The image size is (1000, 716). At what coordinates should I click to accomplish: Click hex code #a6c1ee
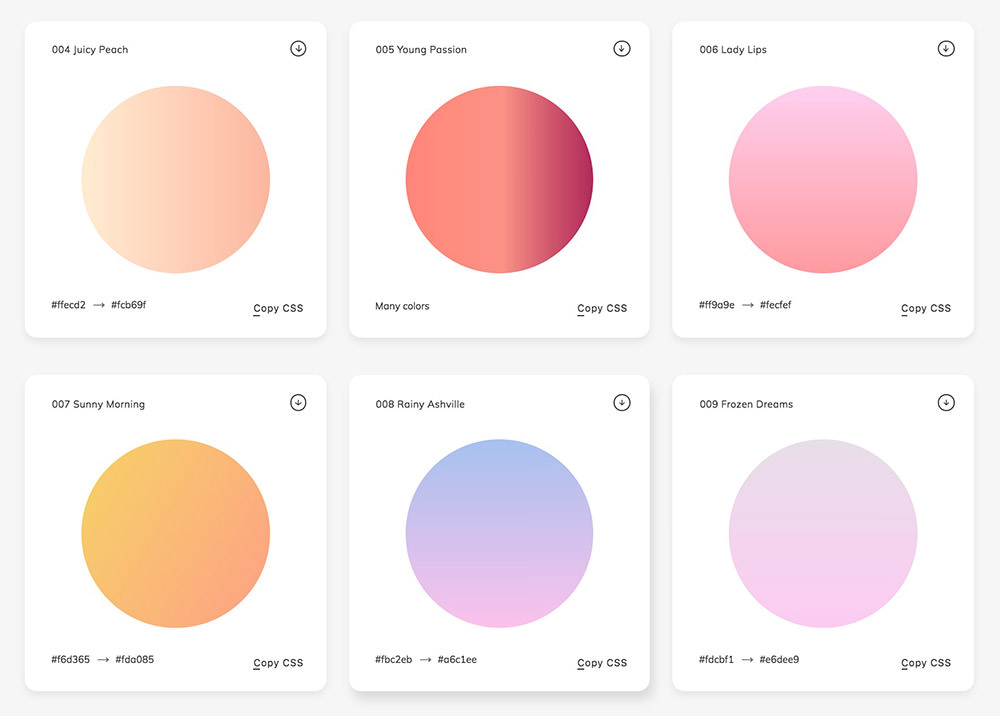click(457, 659)
